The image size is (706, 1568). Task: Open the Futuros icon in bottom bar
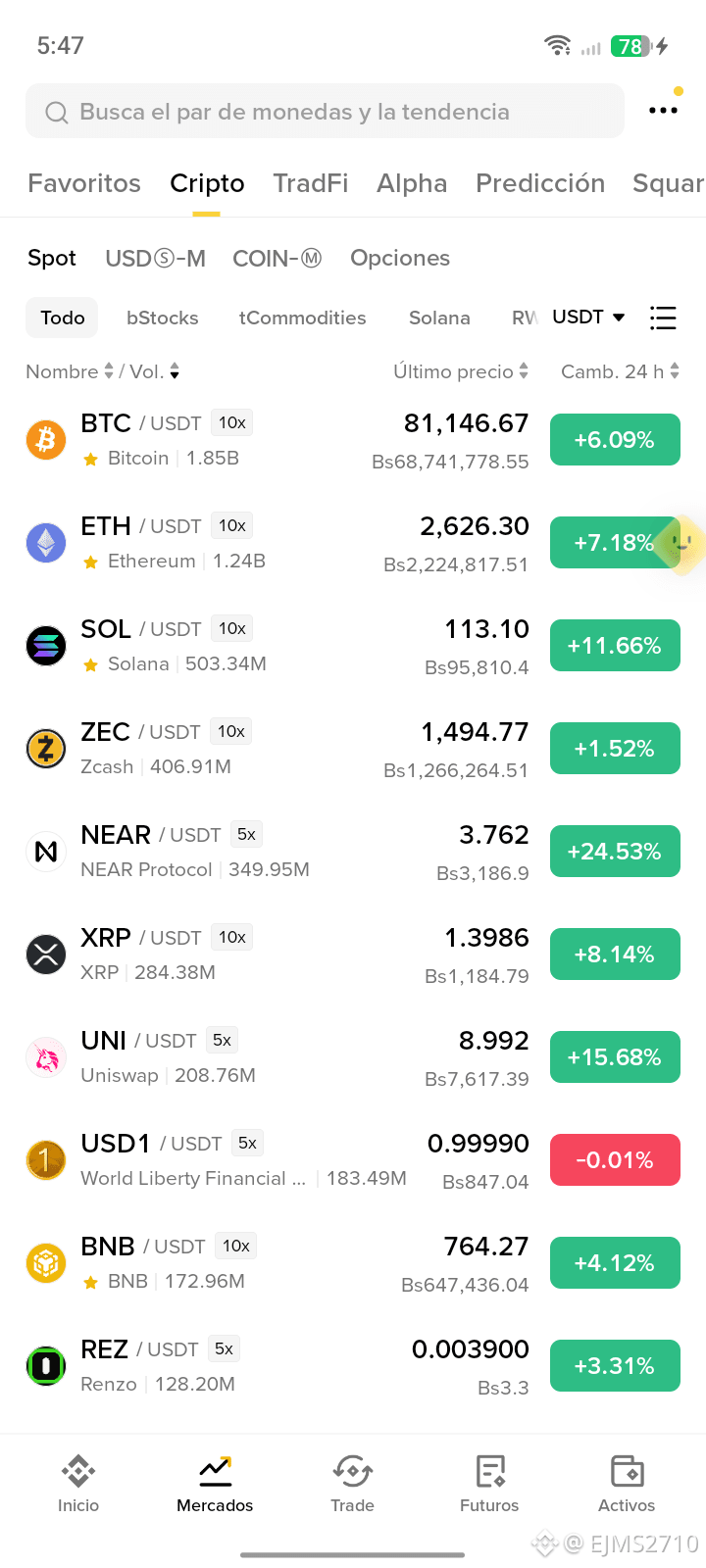tap(489, 1471)
